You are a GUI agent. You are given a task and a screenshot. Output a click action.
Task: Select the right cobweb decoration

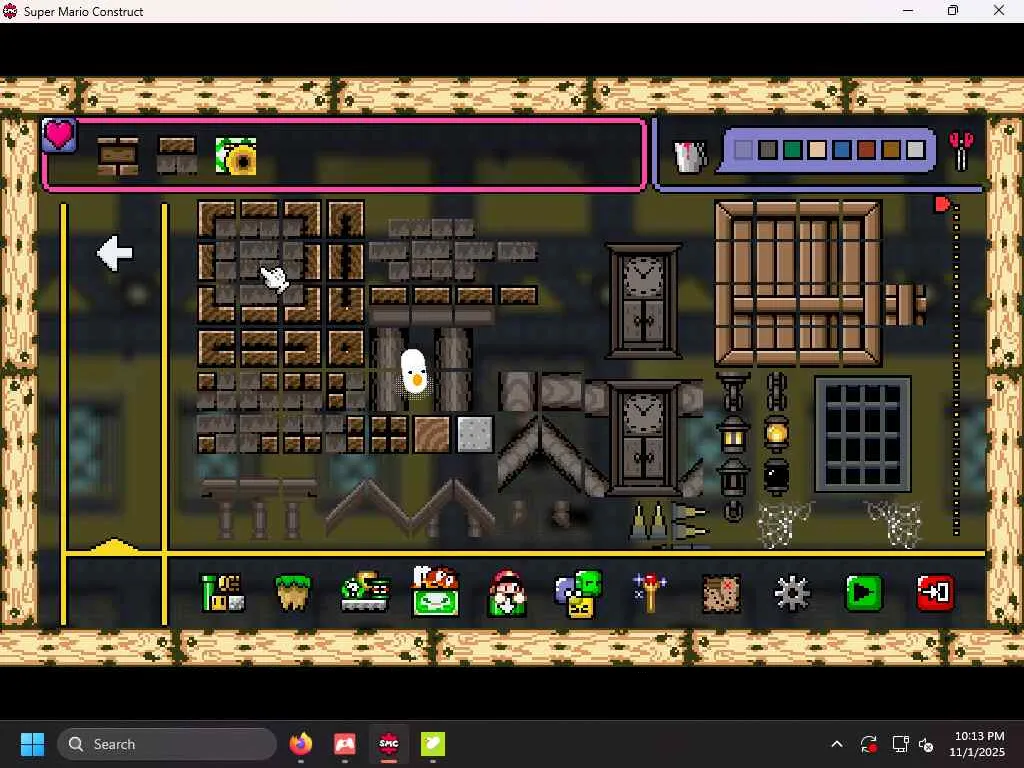click(894, 524)
